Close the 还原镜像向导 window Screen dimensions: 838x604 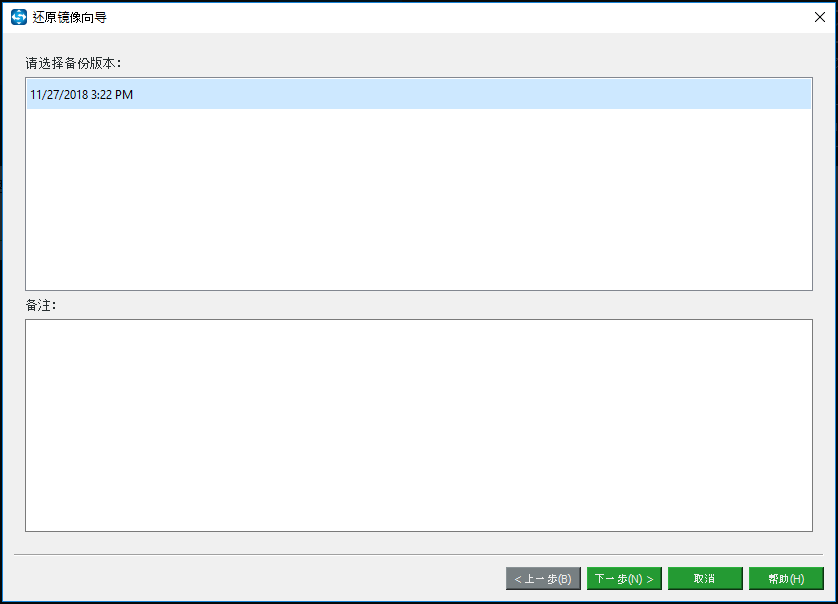pyautogui.click(x=819, y=17)
